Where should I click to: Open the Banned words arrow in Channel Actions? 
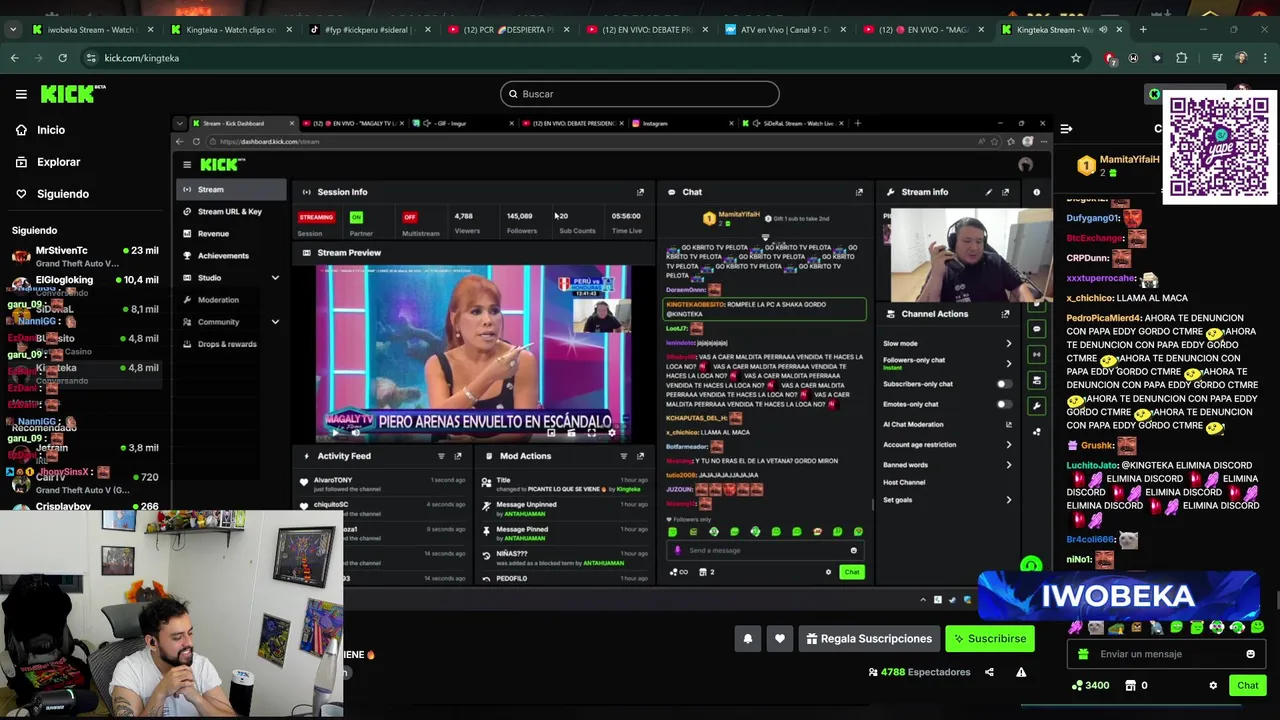[x=1008, y=465]
